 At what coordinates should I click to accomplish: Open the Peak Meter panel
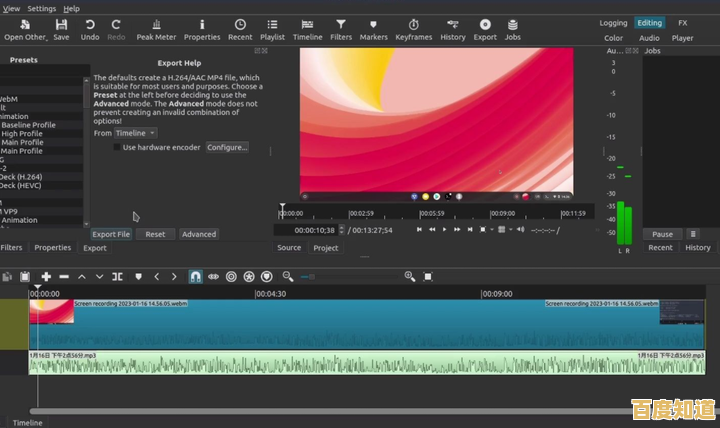156,28
